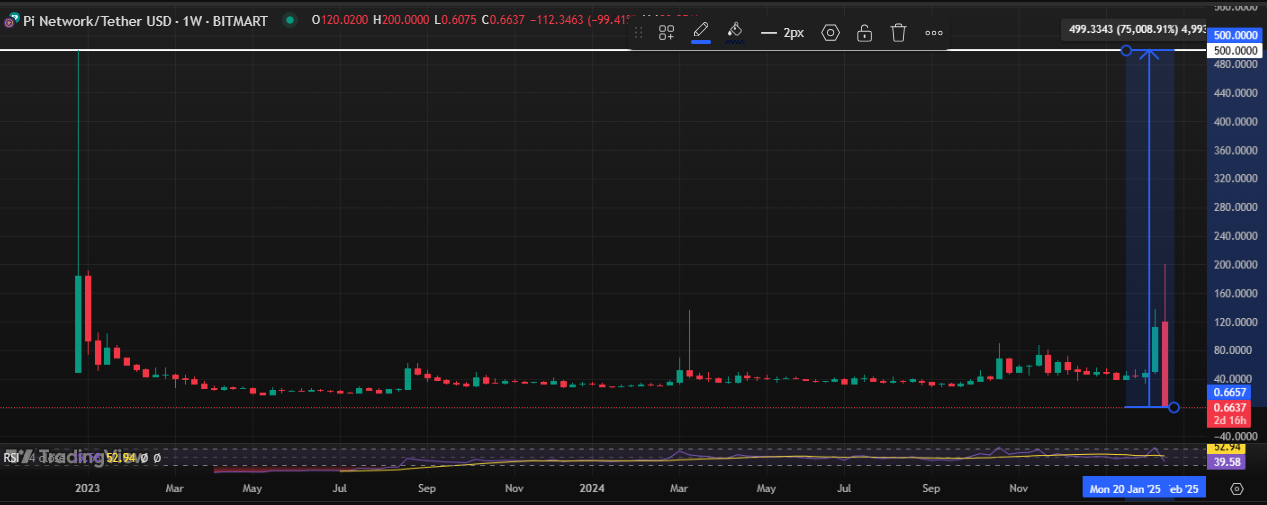Toggle the lock on the drawing
1267x505 pixels.
pos(864,33)
